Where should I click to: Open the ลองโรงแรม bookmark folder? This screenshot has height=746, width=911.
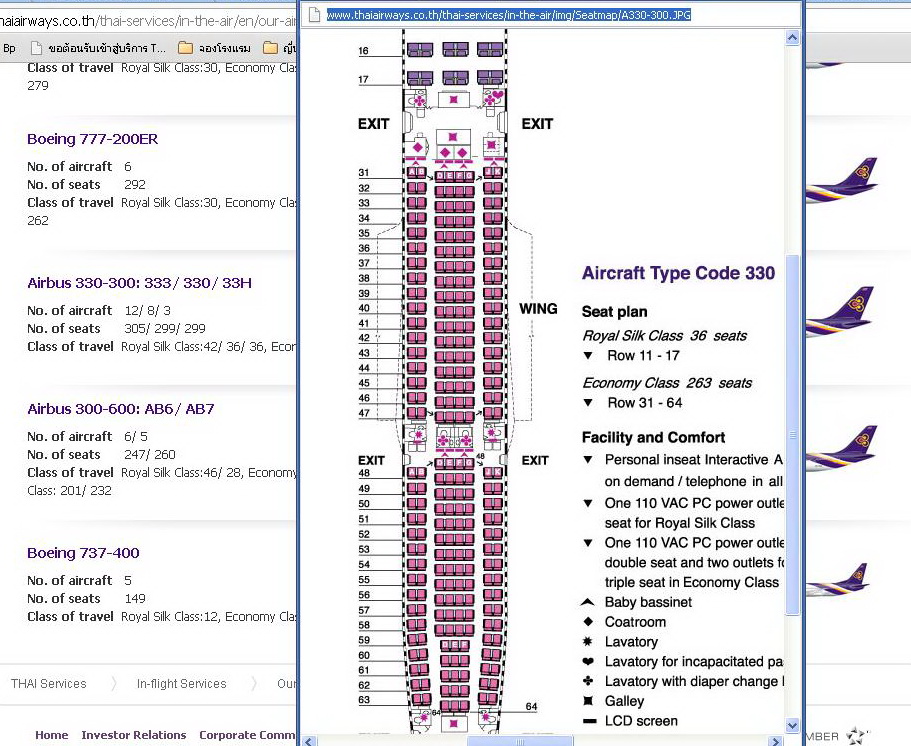click(x=212, y=47)
